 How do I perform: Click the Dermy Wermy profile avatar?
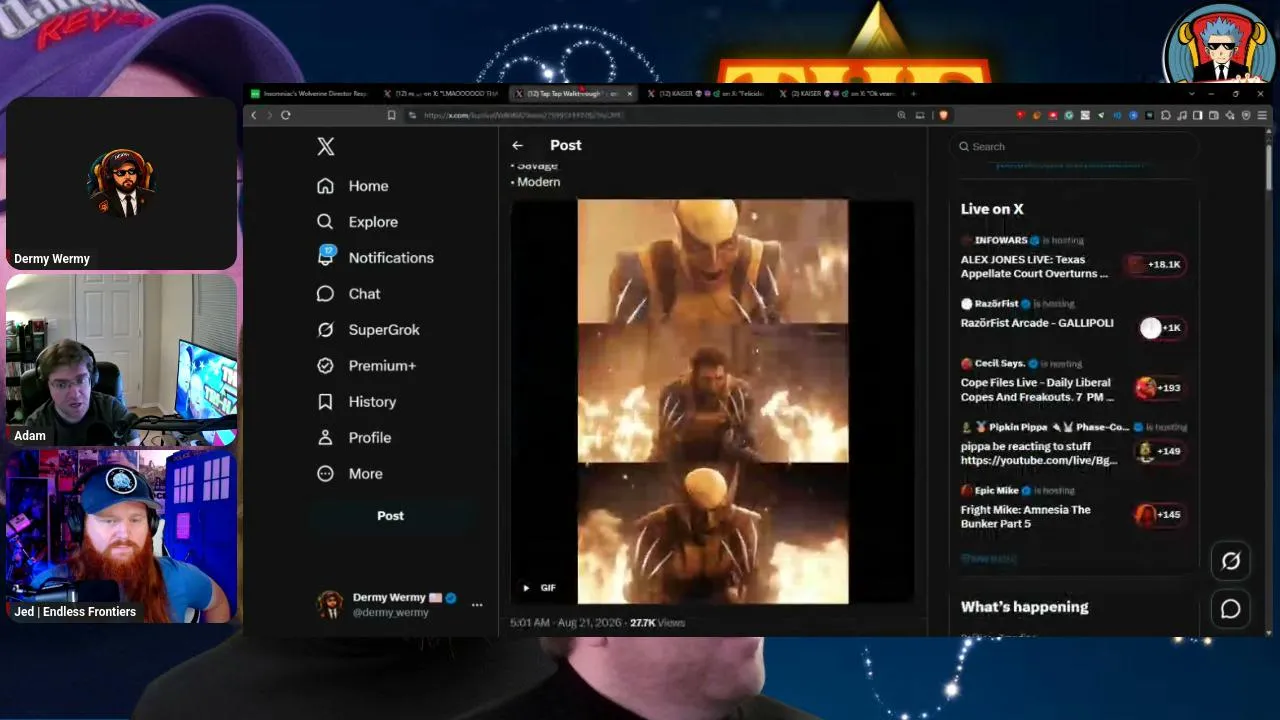329,604
